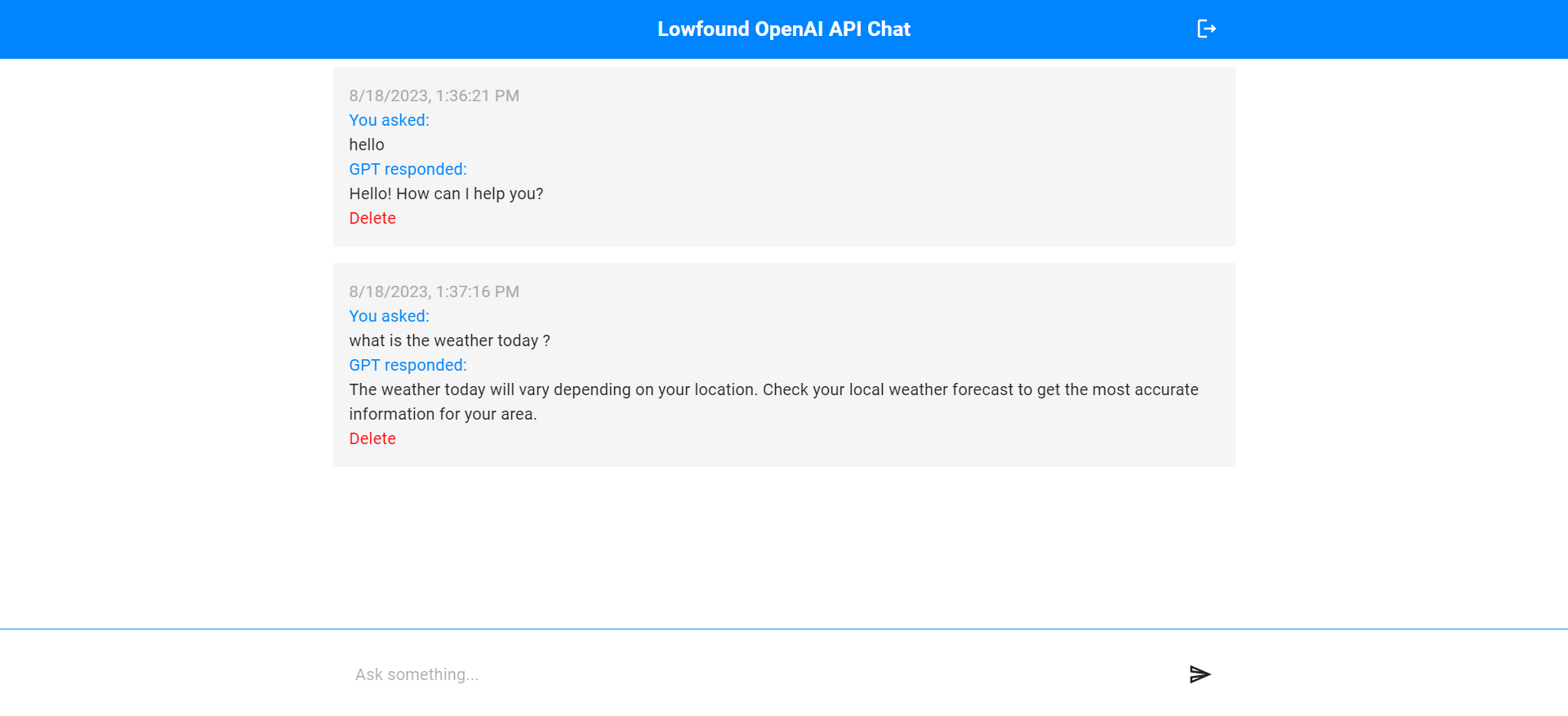Viewport: 1568px width, 716px height.
Task: Click Delete under the weather response
Action: tap(372, 438)
